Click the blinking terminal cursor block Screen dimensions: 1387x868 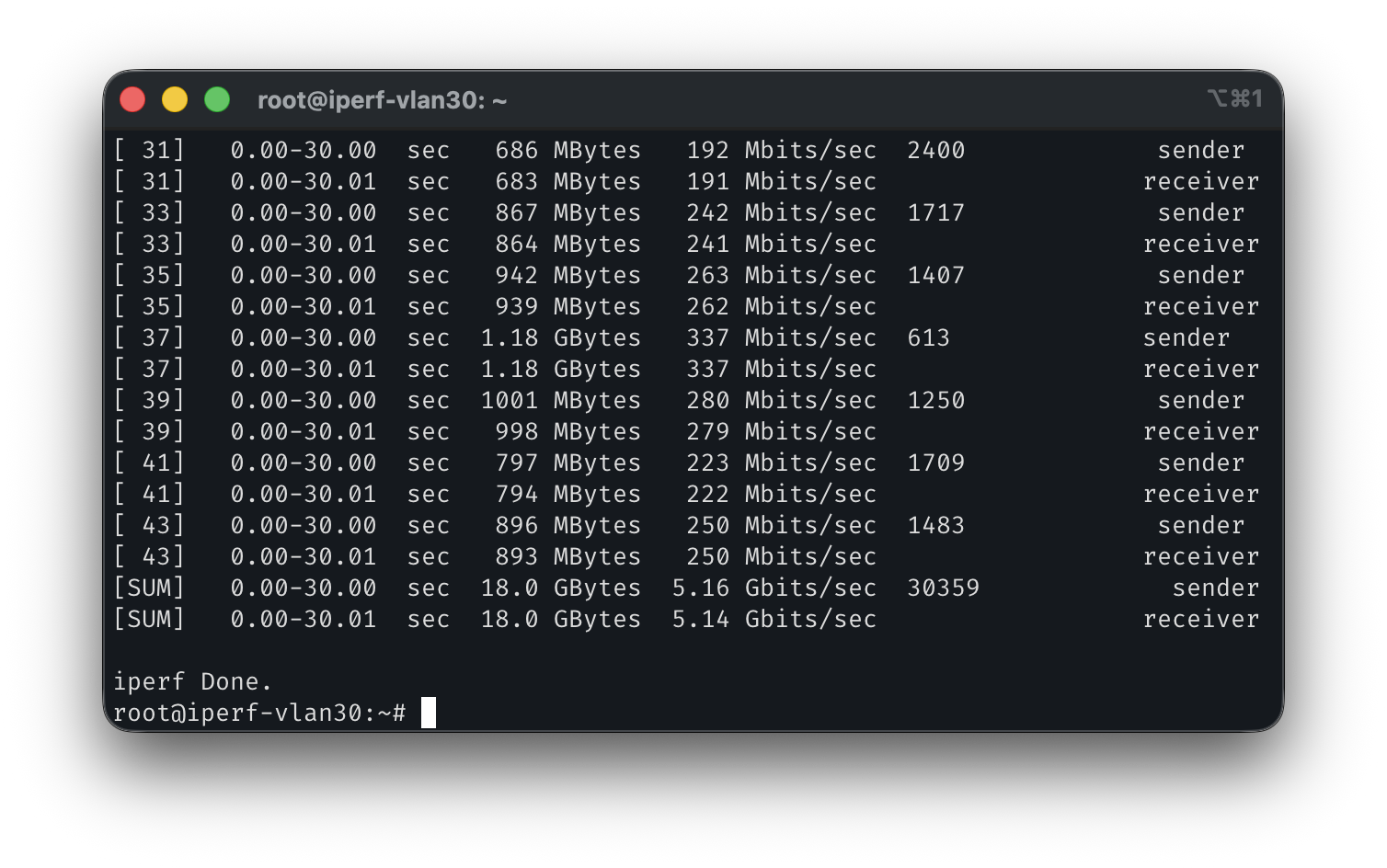click(428, 713)
